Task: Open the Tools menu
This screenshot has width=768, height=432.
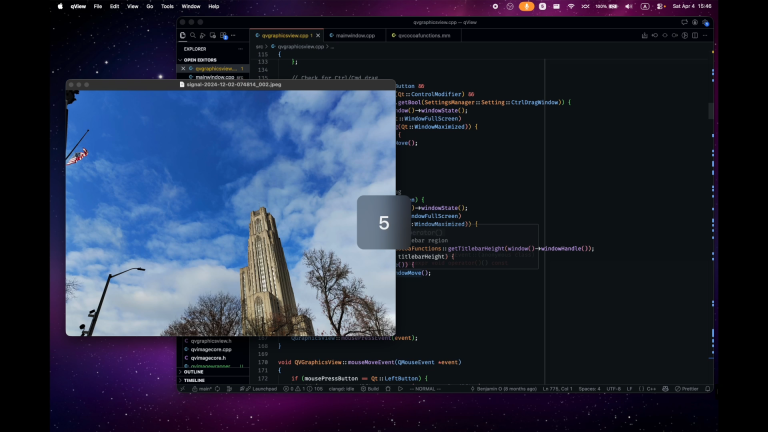Action: 168,6
